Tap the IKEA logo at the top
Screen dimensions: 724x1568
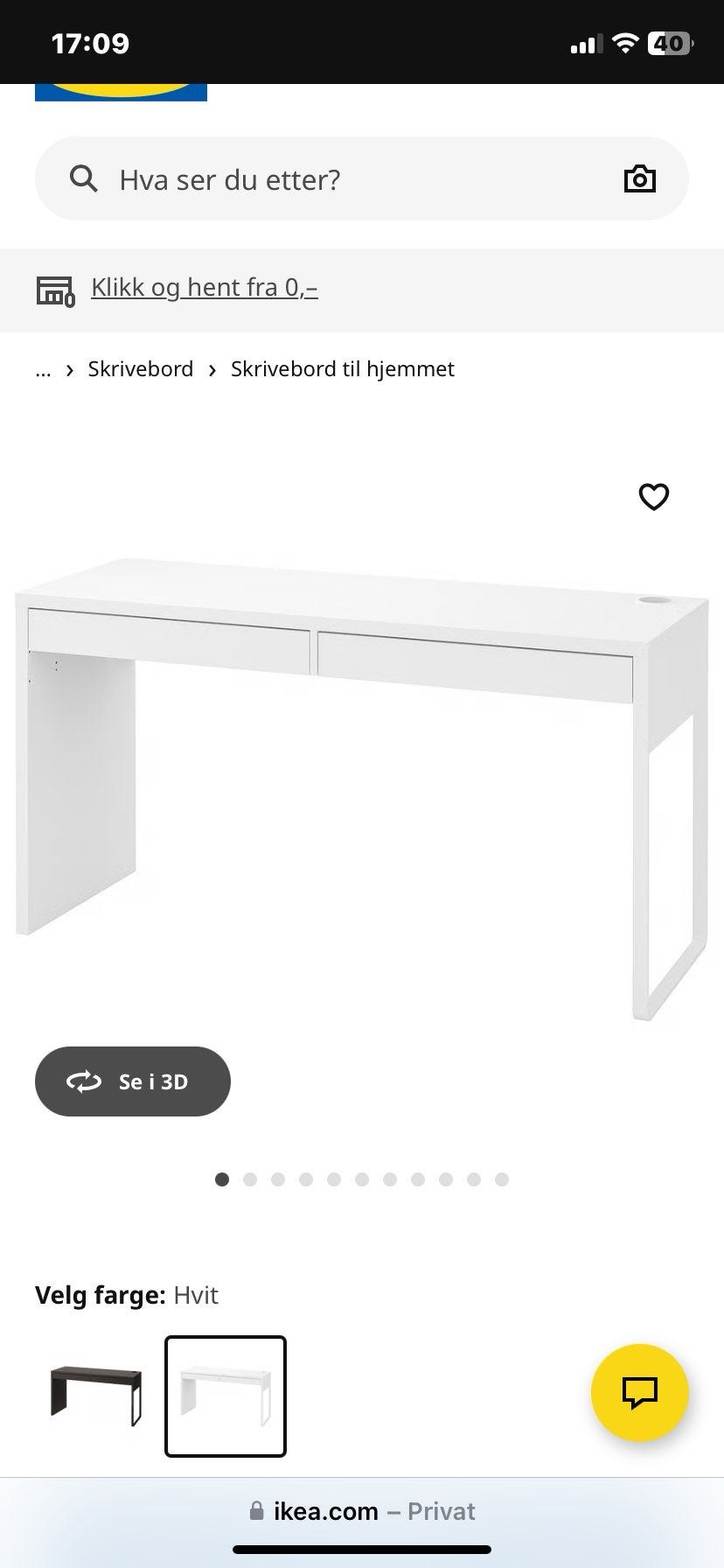pos(121,92)
